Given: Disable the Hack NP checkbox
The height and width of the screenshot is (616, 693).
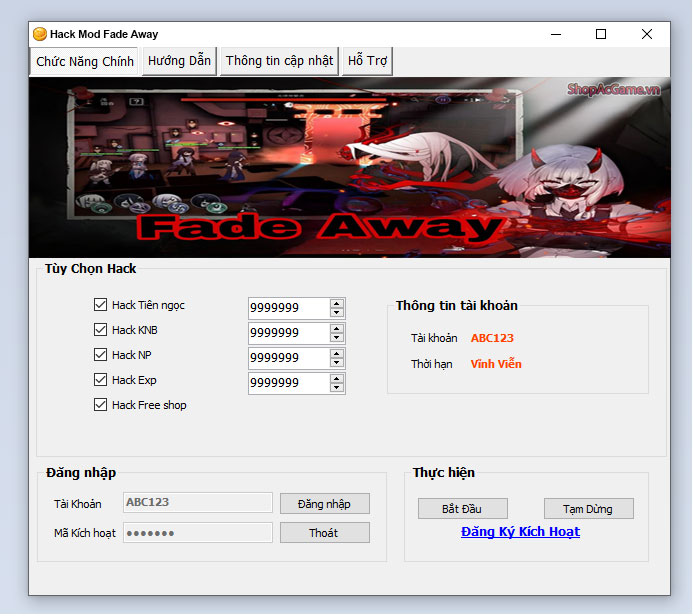Looking at the screenshot, I should click(100, 354).
